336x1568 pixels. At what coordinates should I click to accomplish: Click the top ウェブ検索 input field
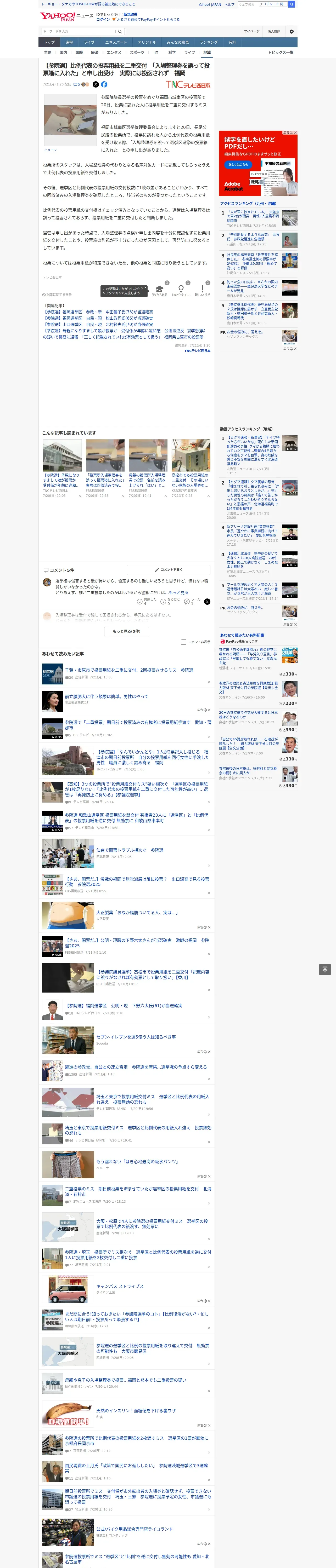[x=248, y=4]
